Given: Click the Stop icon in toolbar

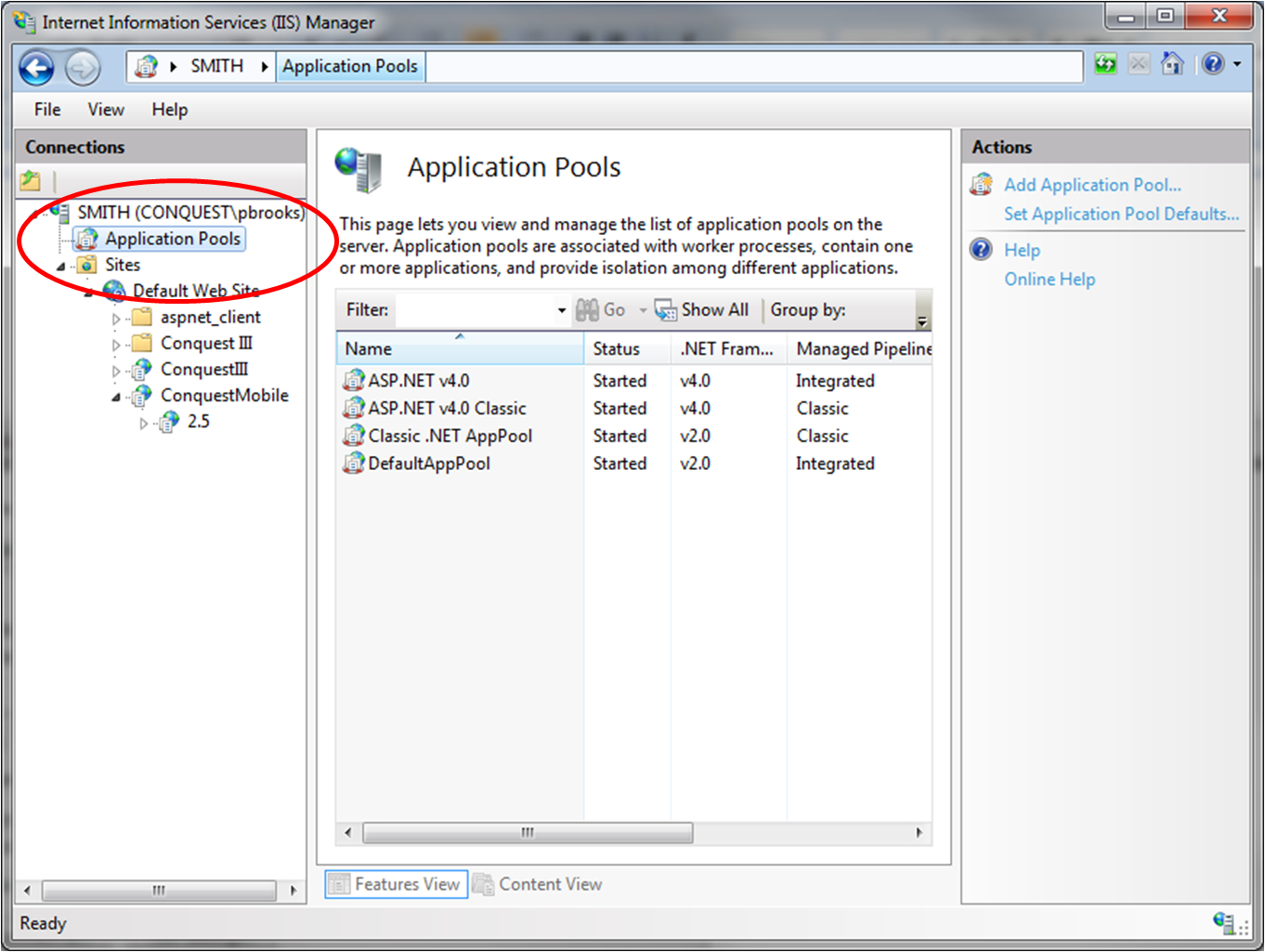Looking at the screenshot, I should (x=1139, y=64).
